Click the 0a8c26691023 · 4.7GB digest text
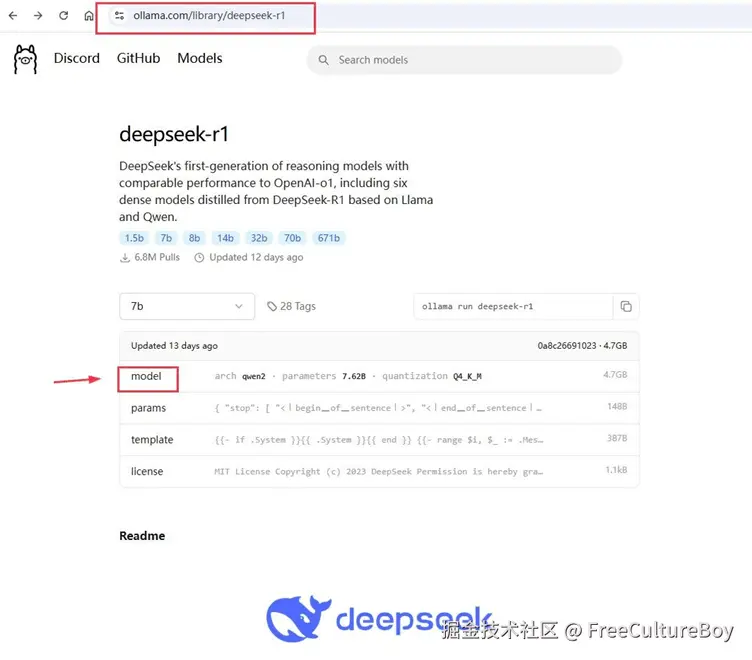Image resolution: width=752 pixels, height=660 pixels. [x=582, y=345]
